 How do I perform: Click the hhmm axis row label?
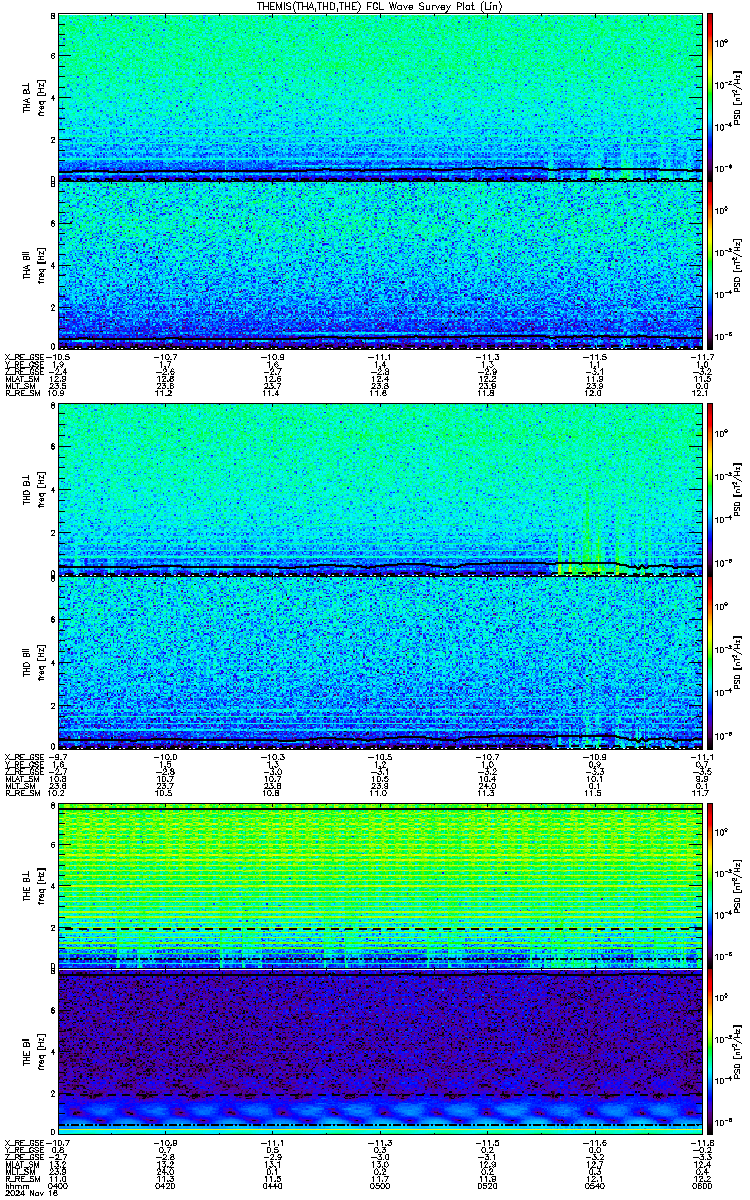16,1185
